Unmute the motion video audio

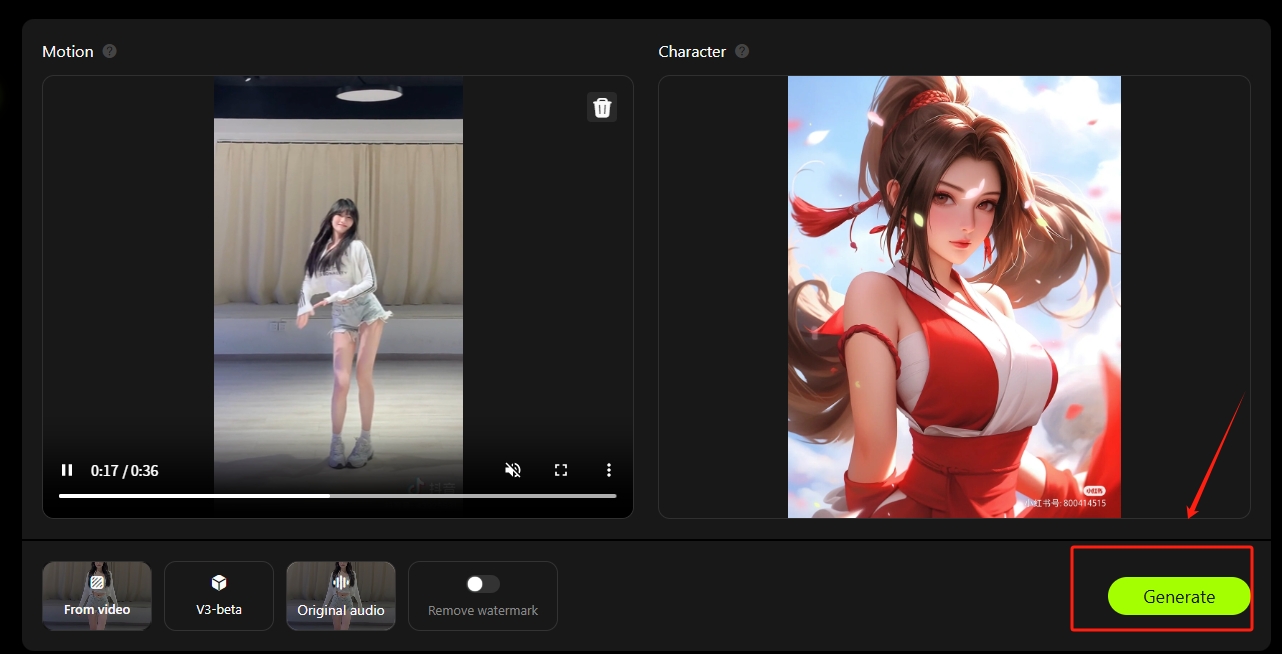pos(513,470)
